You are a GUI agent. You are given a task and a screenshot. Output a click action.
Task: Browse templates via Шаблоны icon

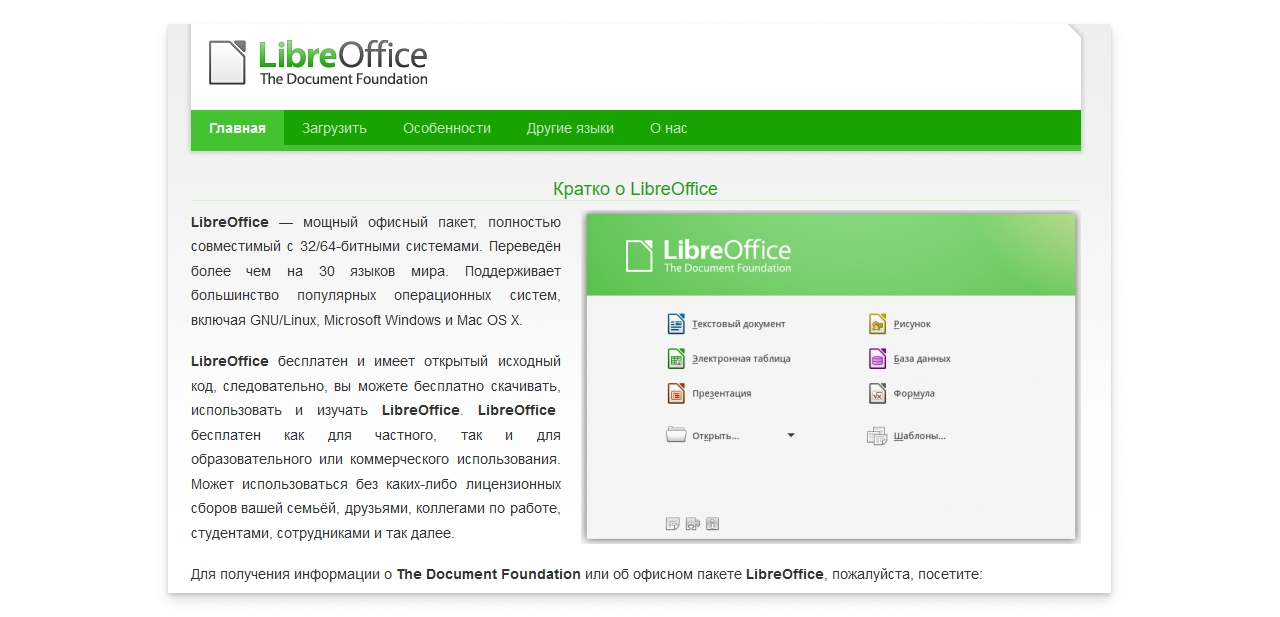coord(920,436)
